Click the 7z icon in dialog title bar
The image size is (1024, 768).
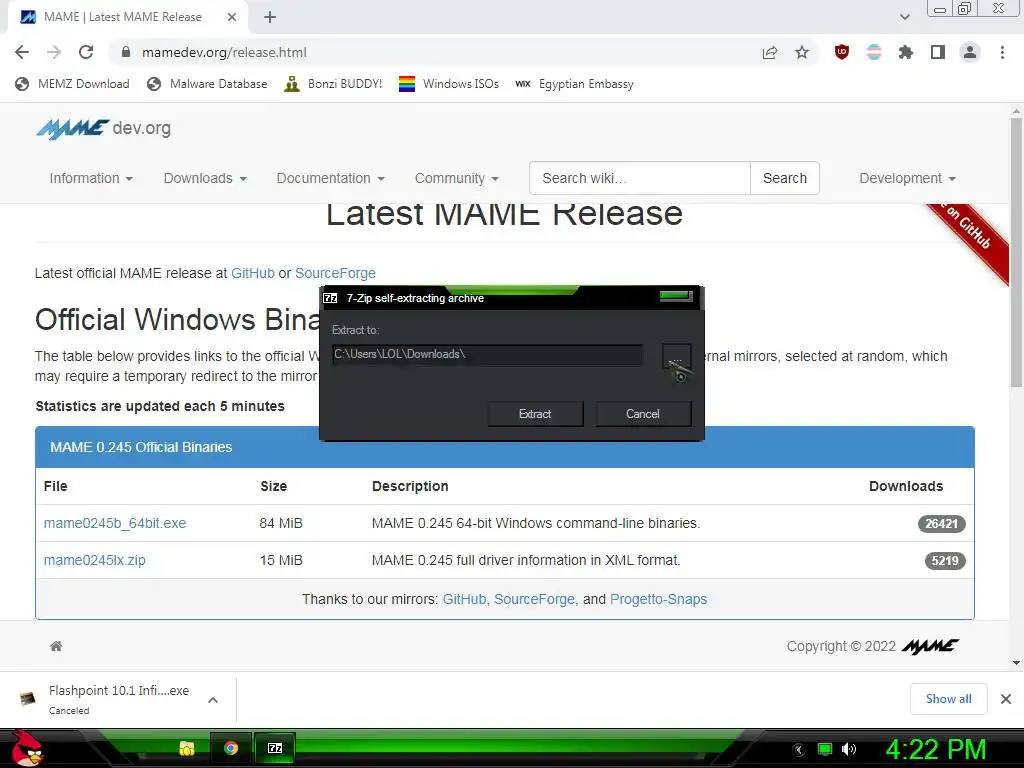coord(330,298)
